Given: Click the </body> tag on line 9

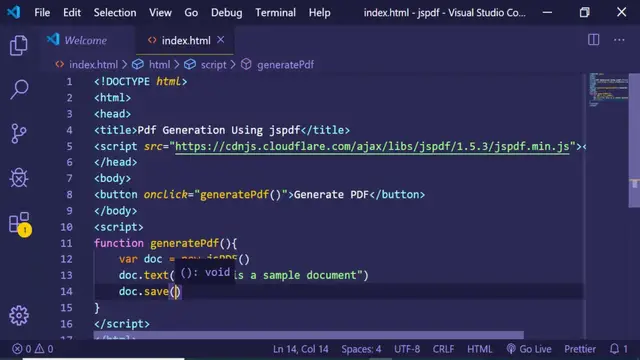Looking at the screenshot, I should click(116, 211).
